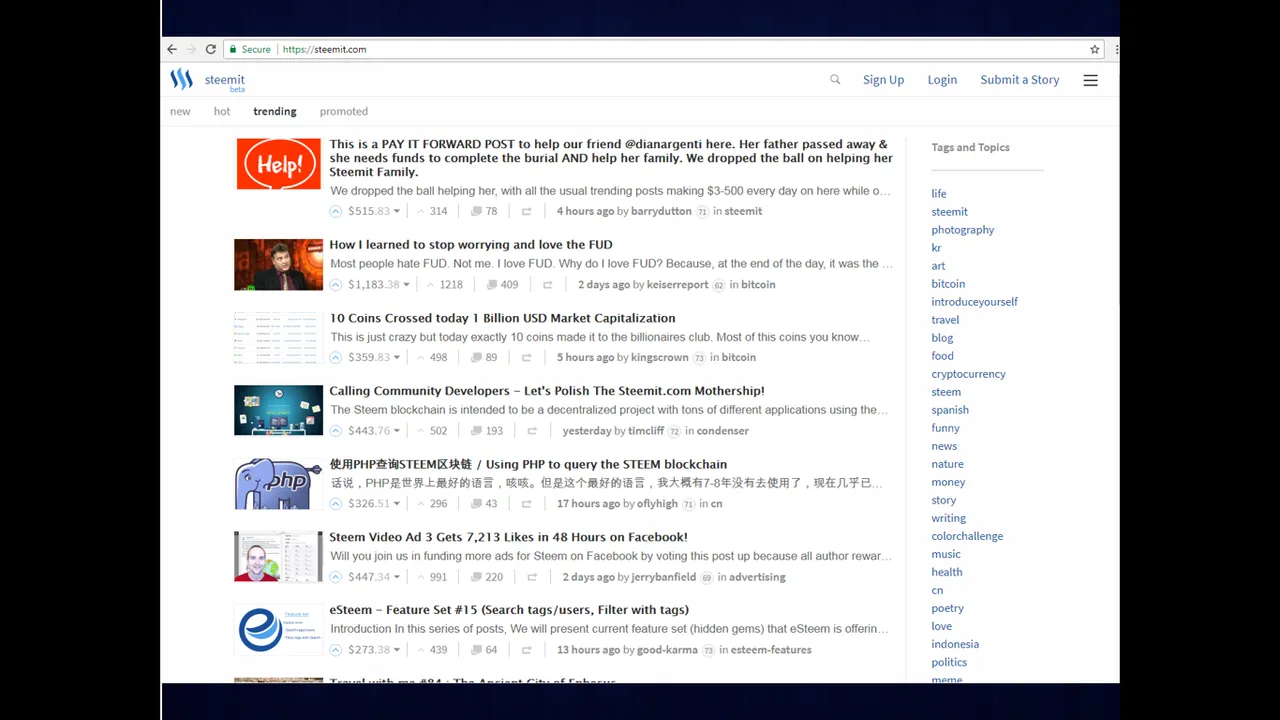This screenshot has height=720, width=1280.
Task: Open 'Steem Video Ad 3' post title
Action: point(509,537)
